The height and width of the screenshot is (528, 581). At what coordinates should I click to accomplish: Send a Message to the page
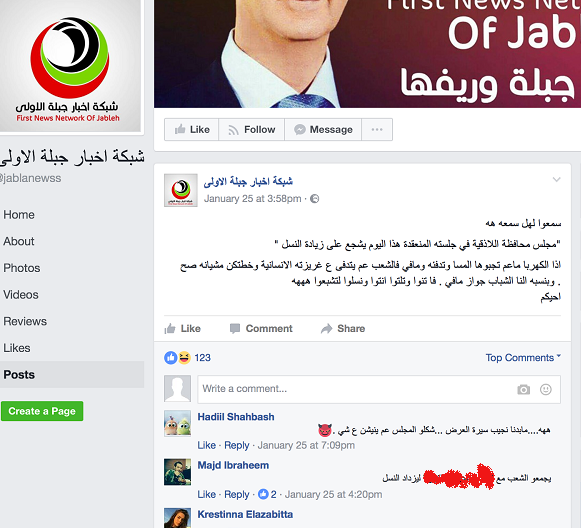(323, 130)
